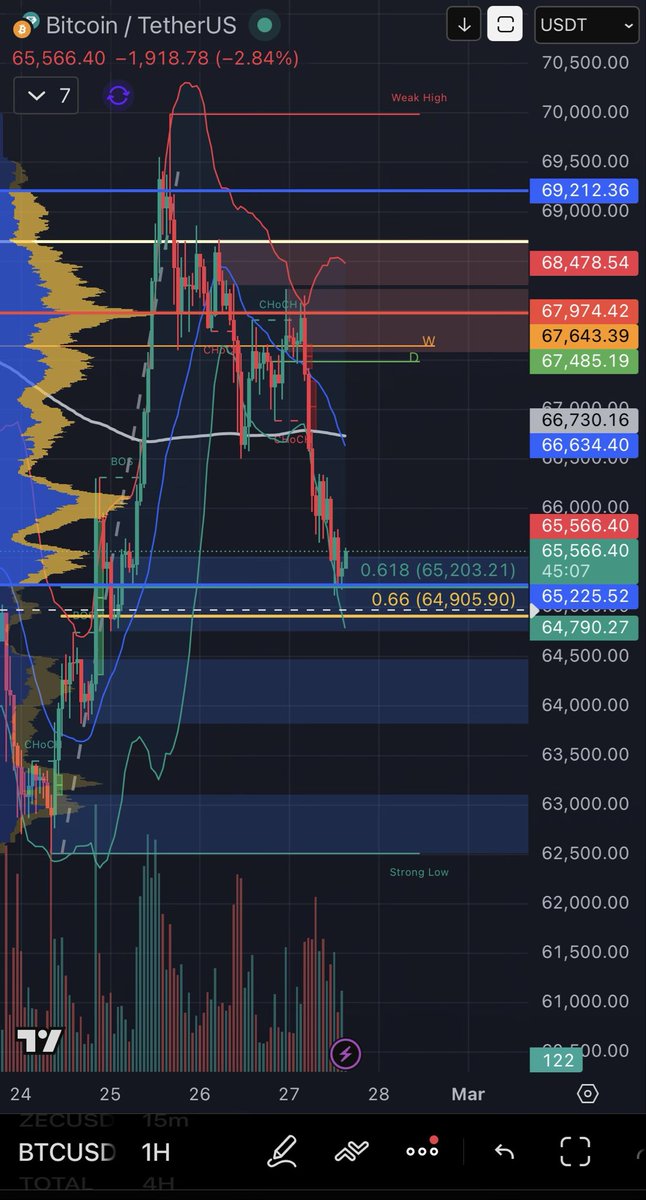Viewport: 646px width, 1200px height.
Task: Open the USDT currency dropdown
Action: [x=589, y=24]
